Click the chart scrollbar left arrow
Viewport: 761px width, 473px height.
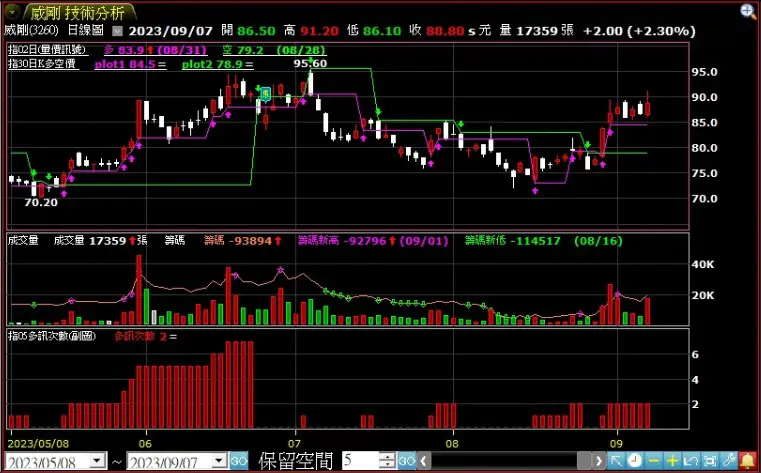424,461
